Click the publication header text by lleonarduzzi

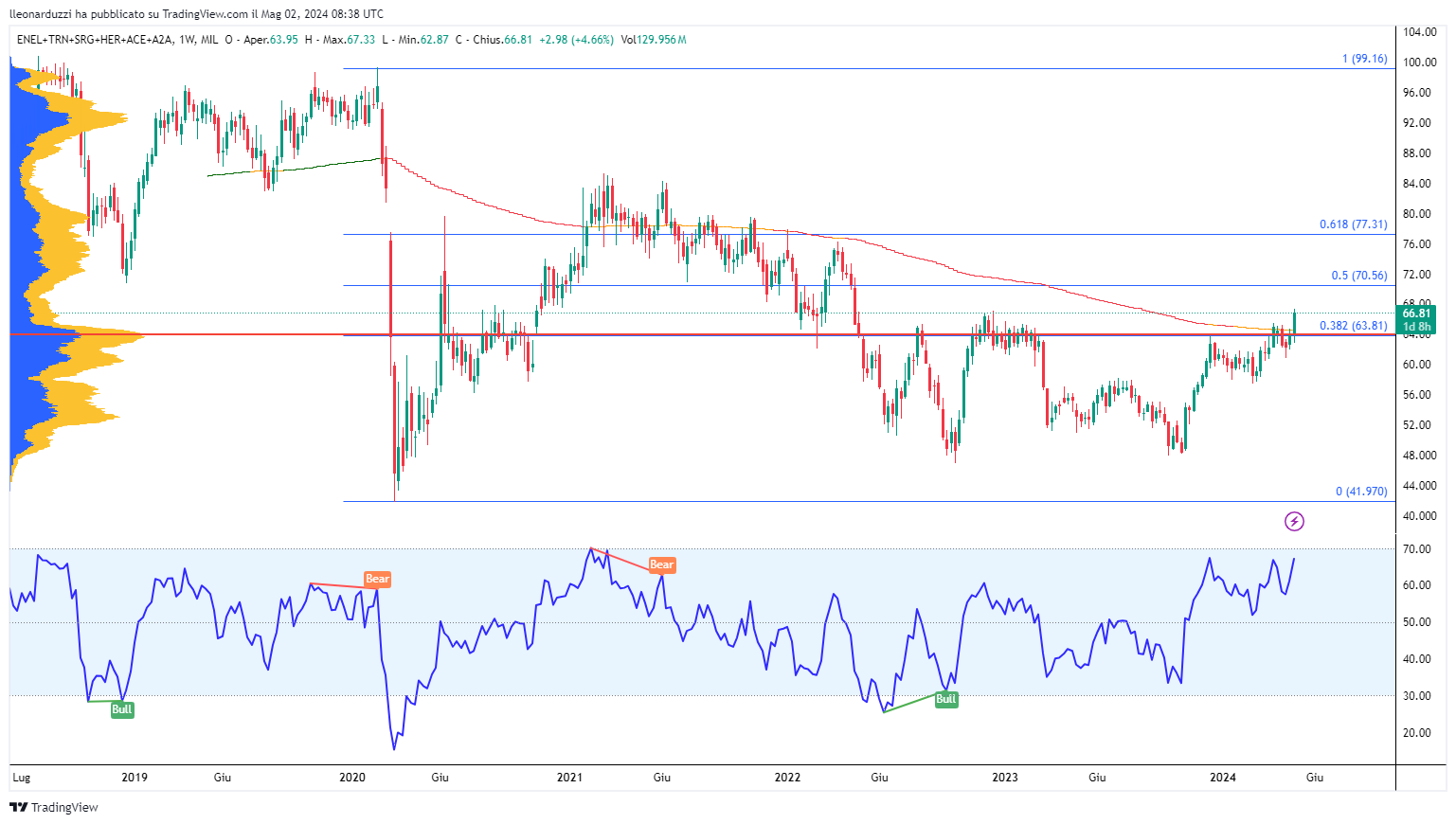[196, 13]
